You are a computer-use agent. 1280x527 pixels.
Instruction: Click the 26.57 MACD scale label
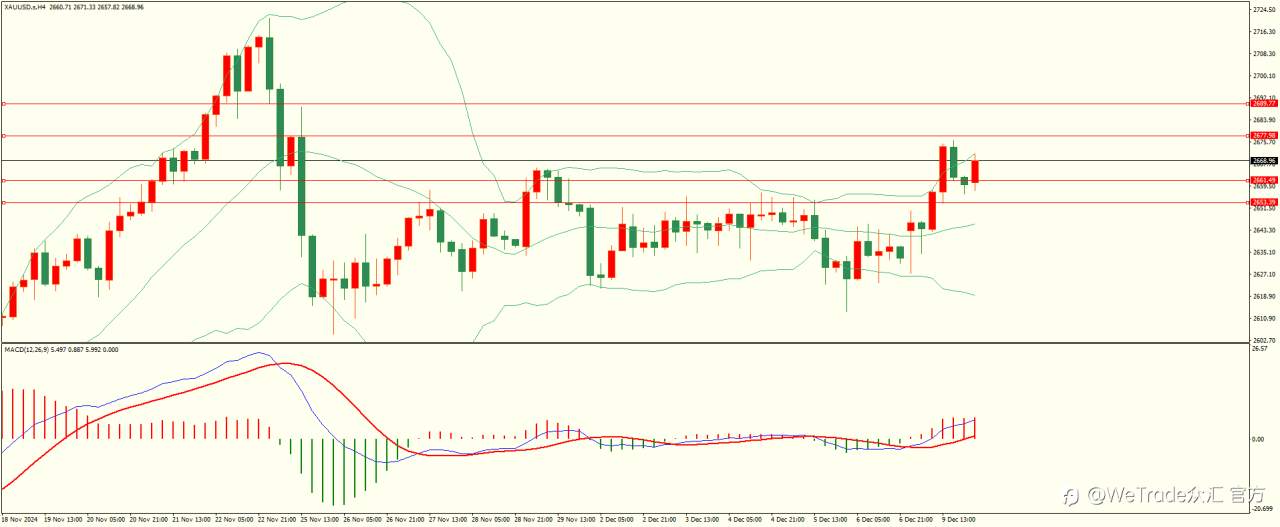pos(1260,349)
